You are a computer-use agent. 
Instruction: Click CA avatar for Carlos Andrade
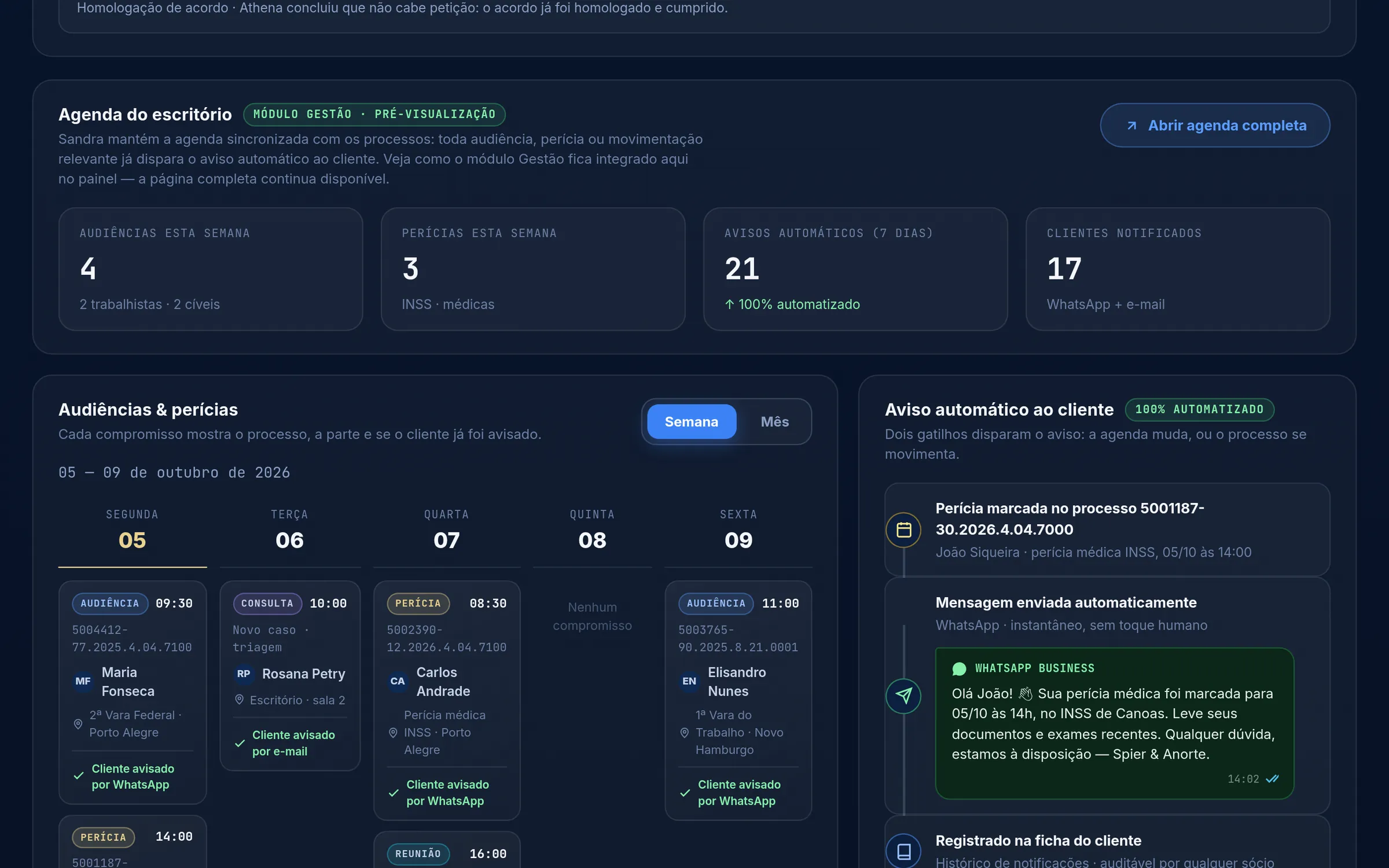click(398, 681)
